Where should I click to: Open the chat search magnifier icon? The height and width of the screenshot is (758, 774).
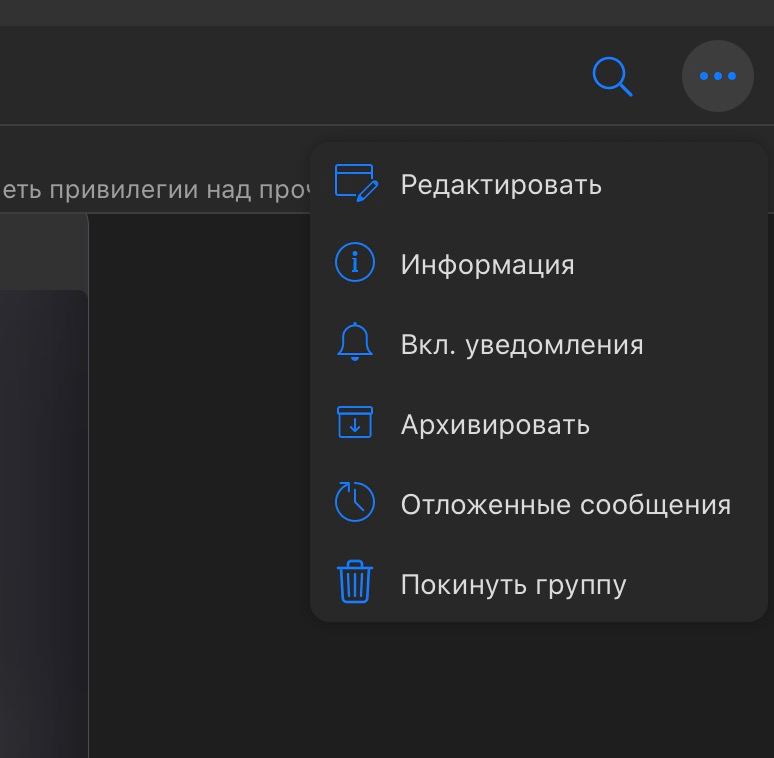coord(612,76)
